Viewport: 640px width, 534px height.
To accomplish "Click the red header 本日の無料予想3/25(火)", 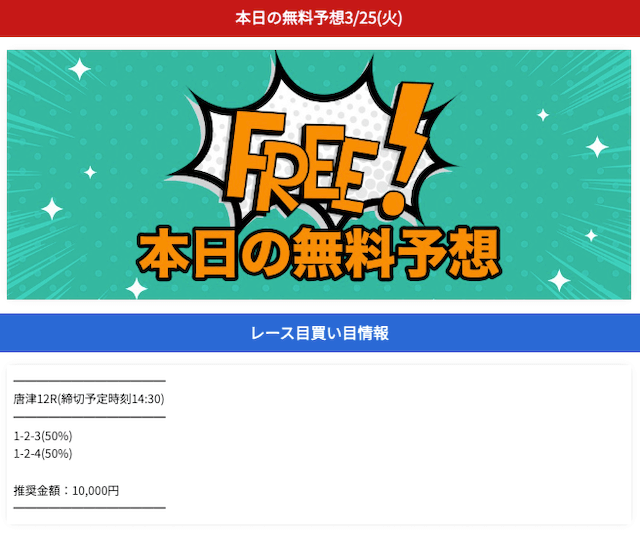I will (319, 18).
